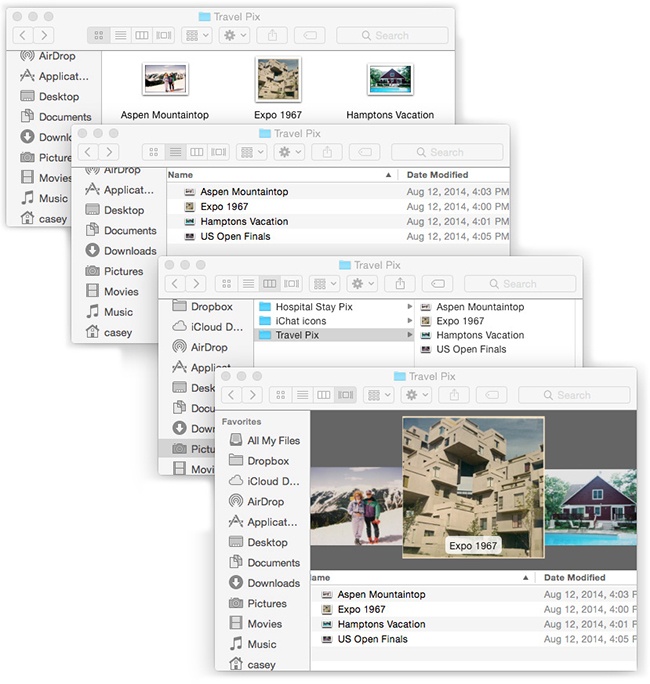The image size is (650, 684).
Task: Go forward in front Cover Flow window
Action: click(252, 395)
